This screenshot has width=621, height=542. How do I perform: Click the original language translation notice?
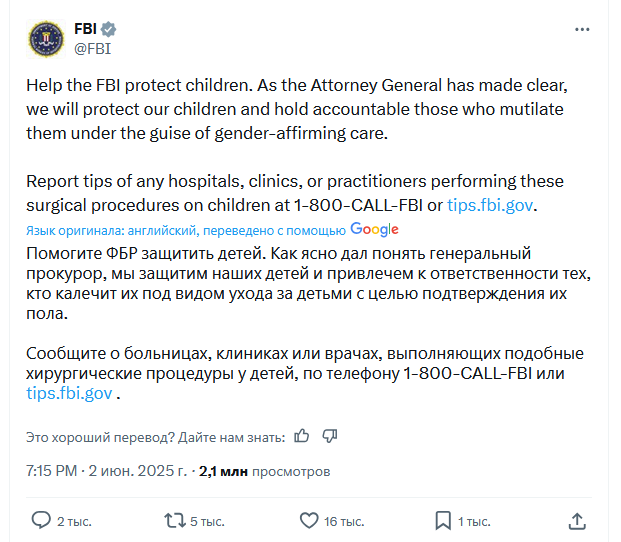186,230
